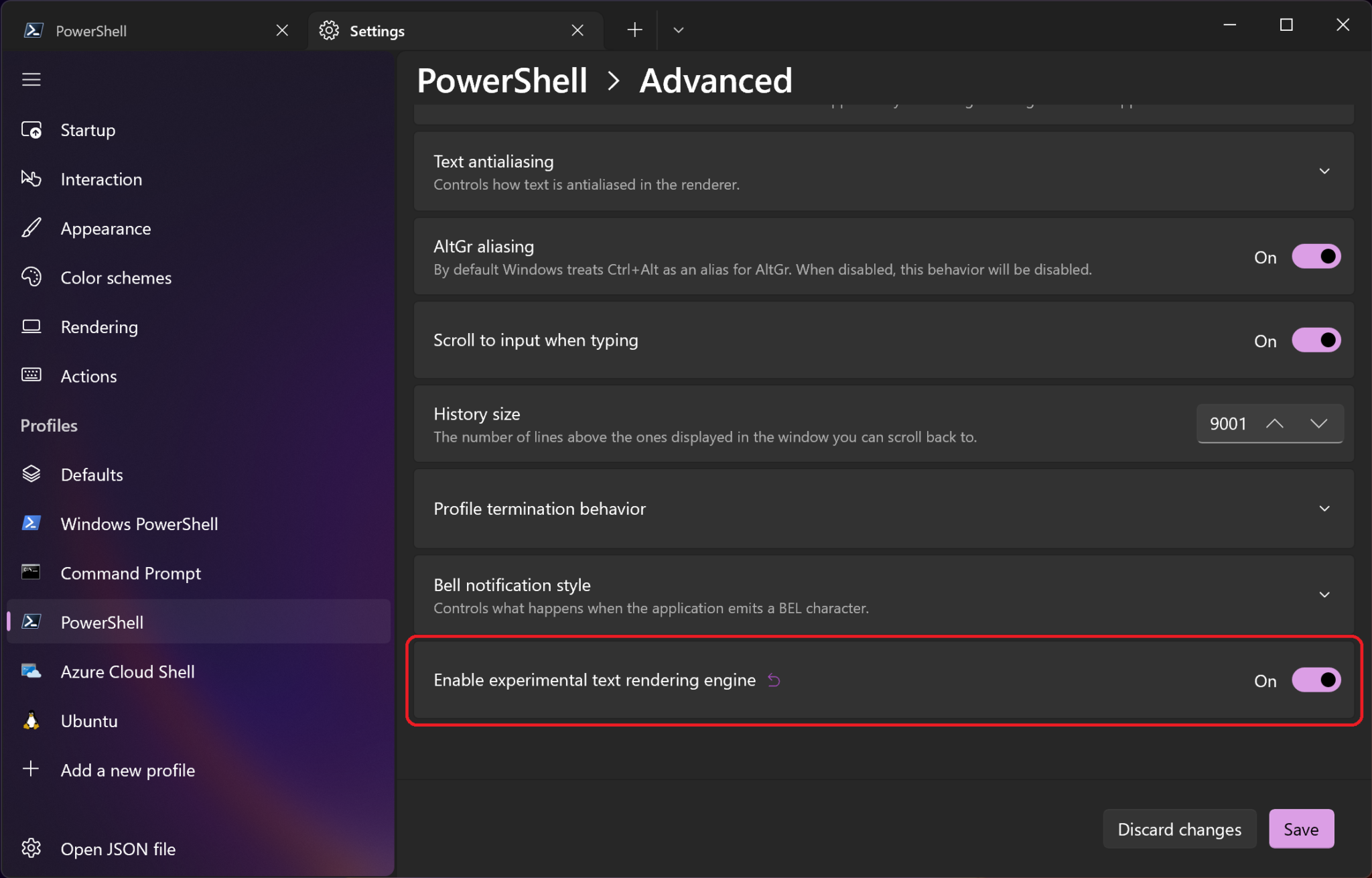Increase the History size value
Viewport: 1372px width, 878px height.
(1275, 424)
